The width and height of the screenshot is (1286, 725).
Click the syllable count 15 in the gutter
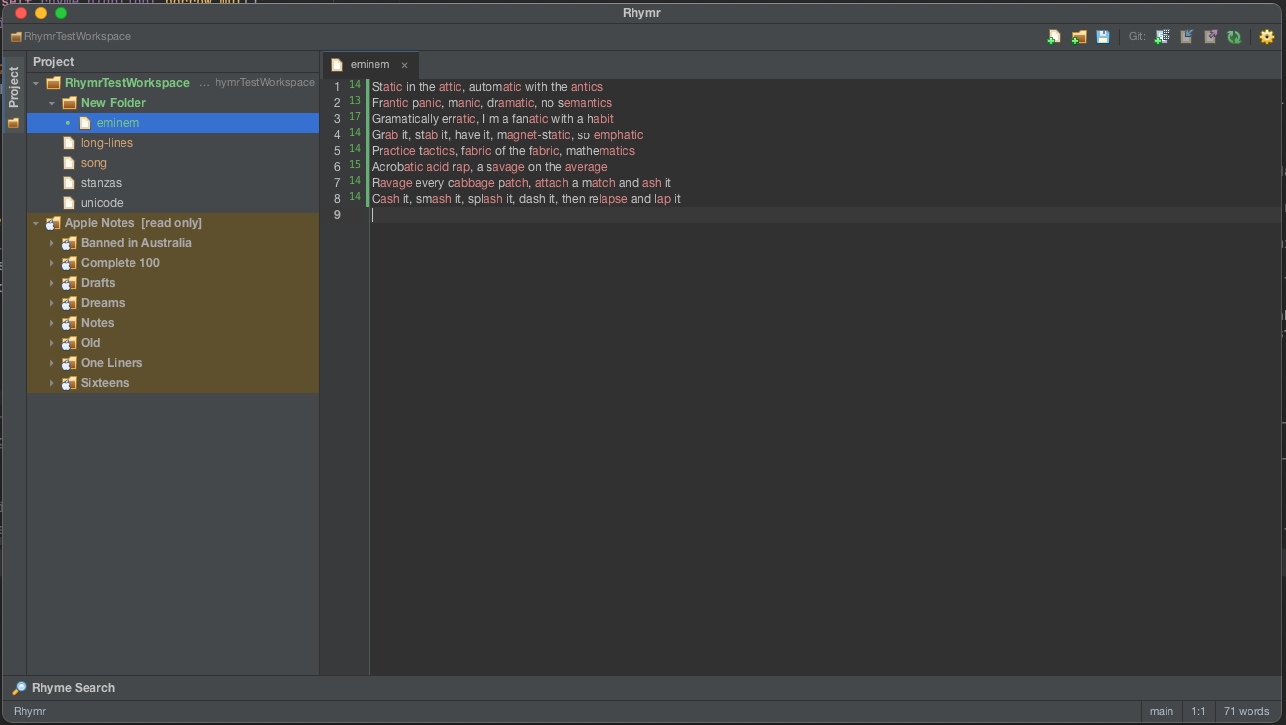355,165
